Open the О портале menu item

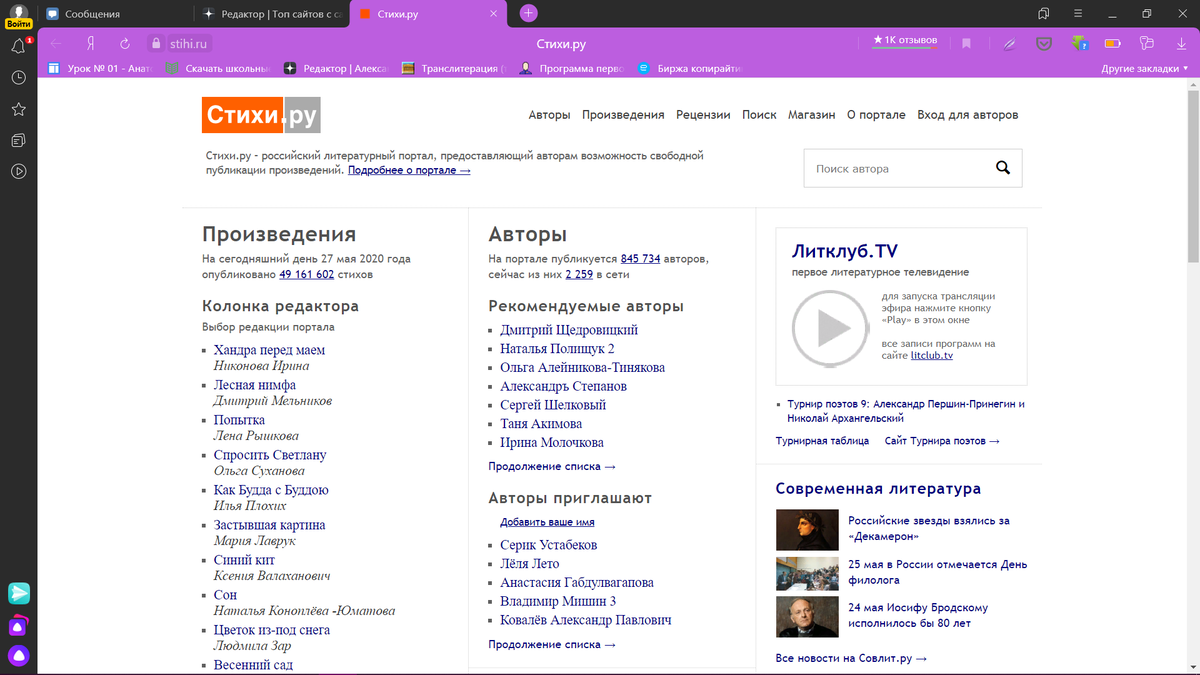(876, 115)
